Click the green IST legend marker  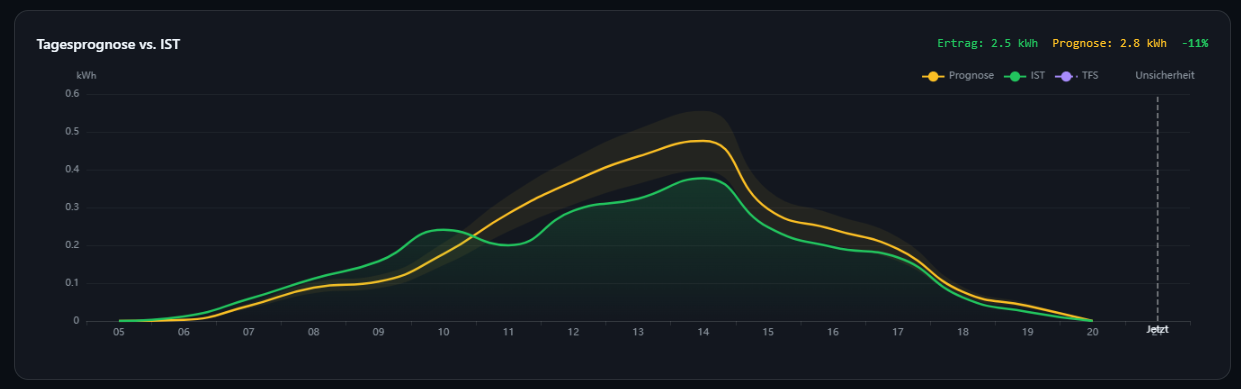tap(1015, 75)
